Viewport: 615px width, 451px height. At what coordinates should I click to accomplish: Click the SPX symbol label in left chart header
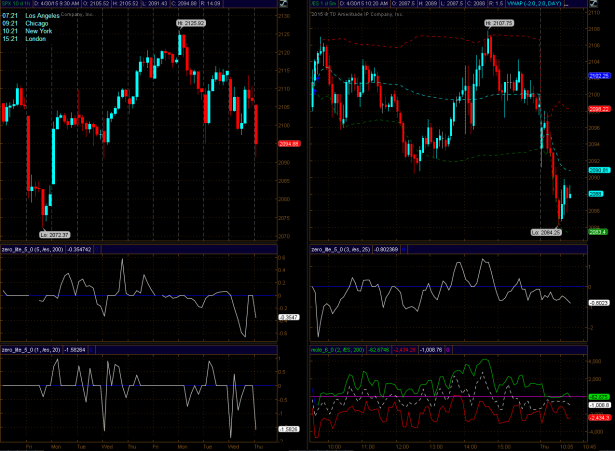tap(8, 4)
